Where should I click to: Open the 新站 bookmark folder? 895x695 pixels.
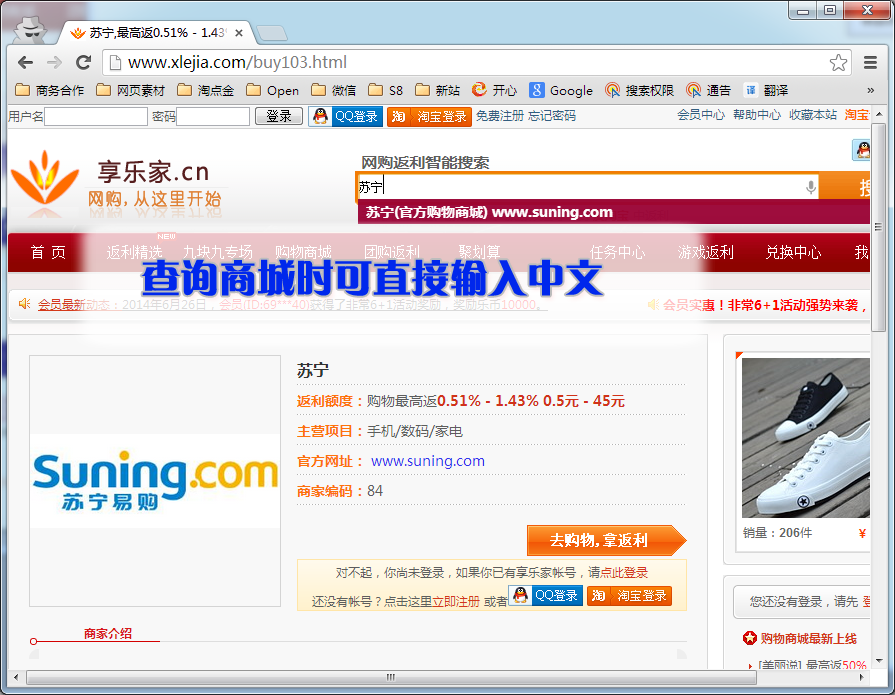point(438,90)
